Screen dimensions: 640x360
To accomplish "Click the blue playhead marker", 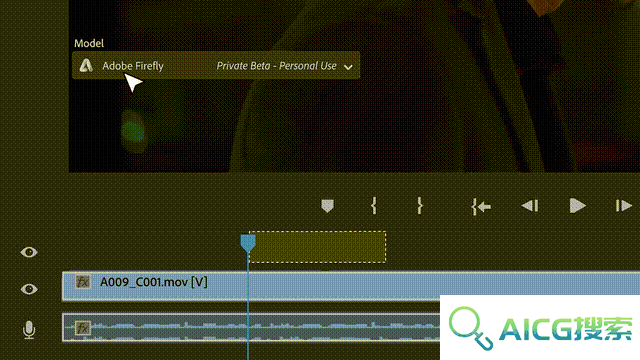I will point(248,242).
